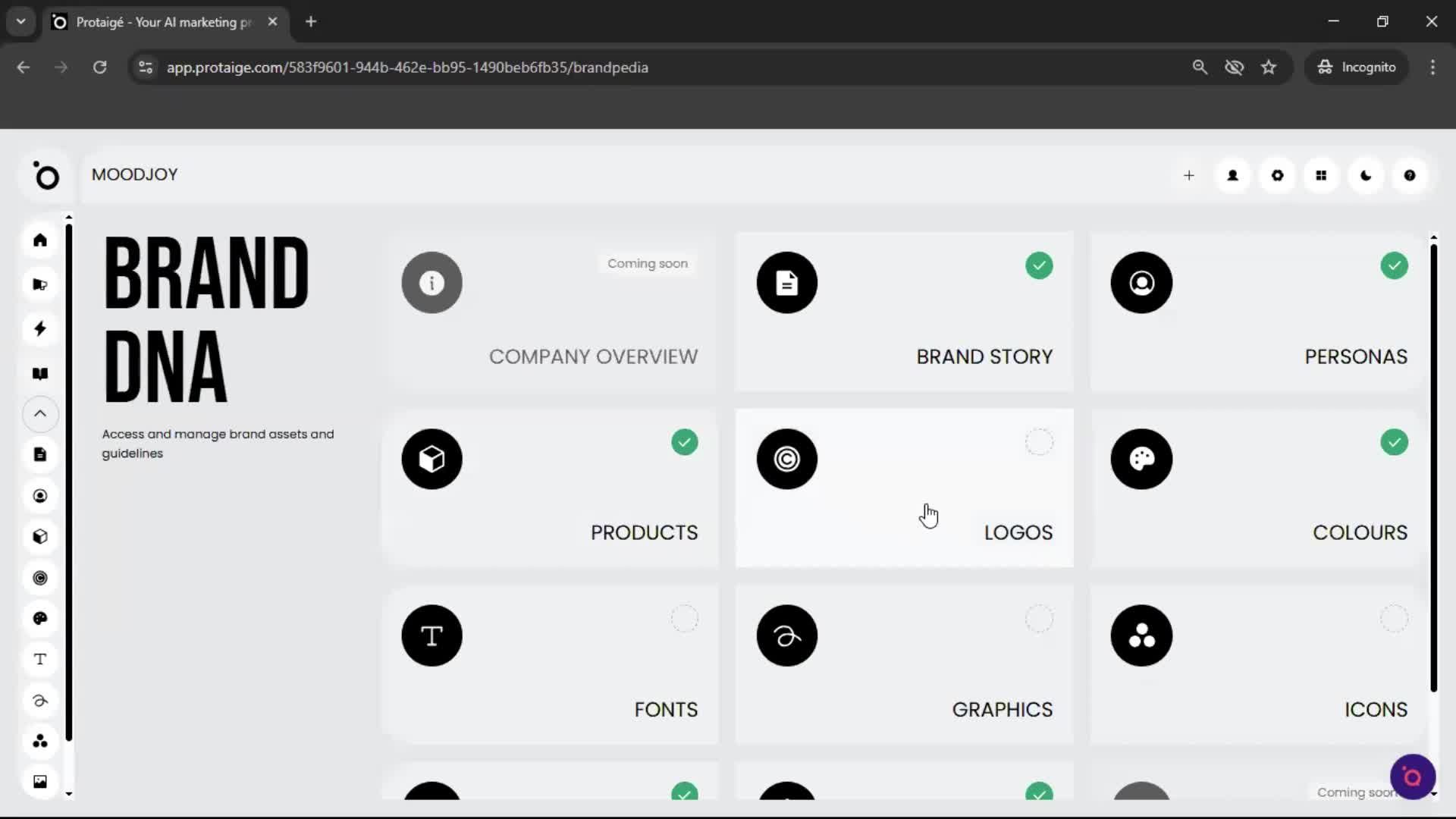Select the Personas face icon in the sidebar

pos(39,496)
